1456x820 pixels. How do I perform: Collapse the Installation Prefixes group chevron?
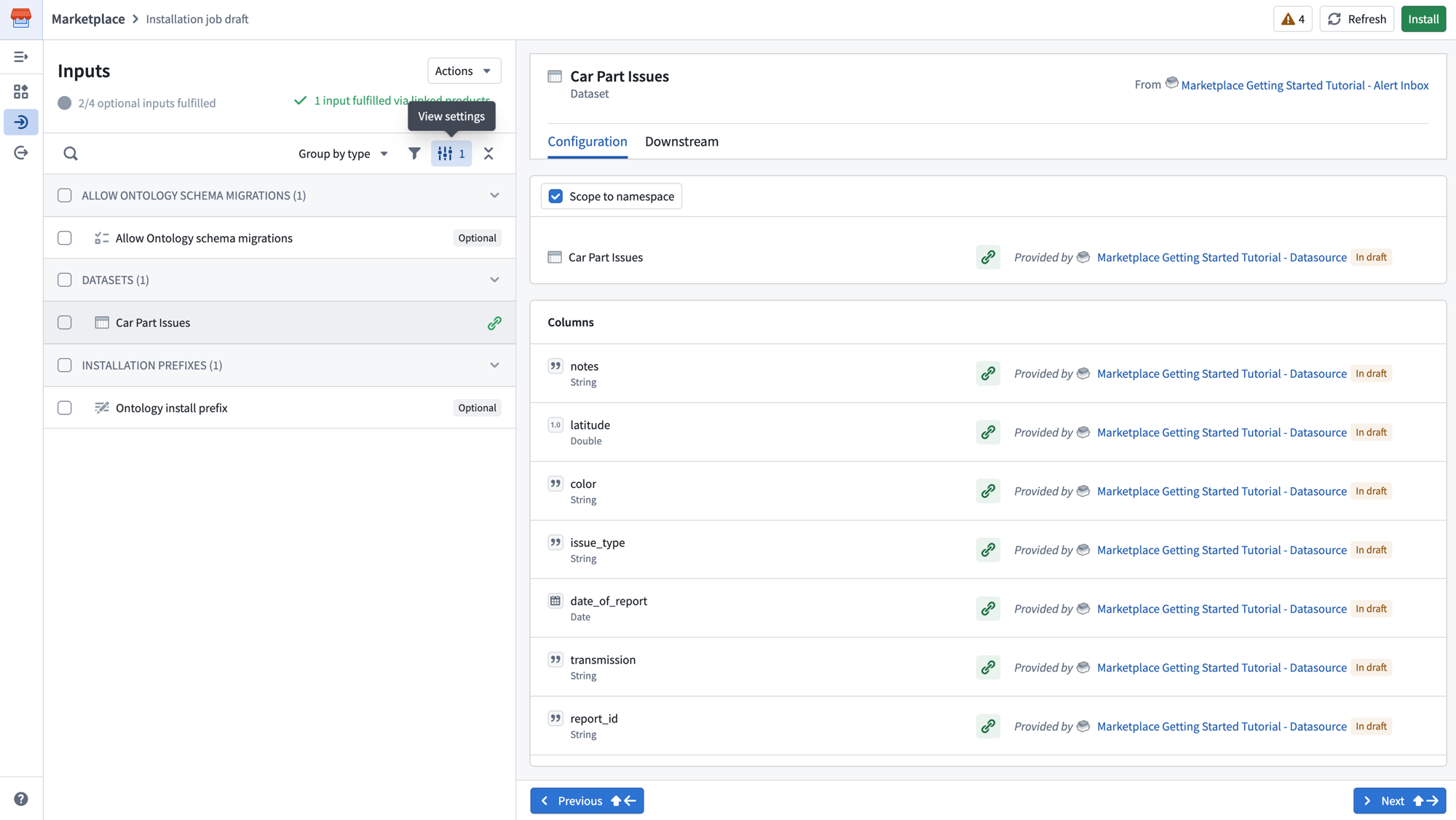pos(494,366)
